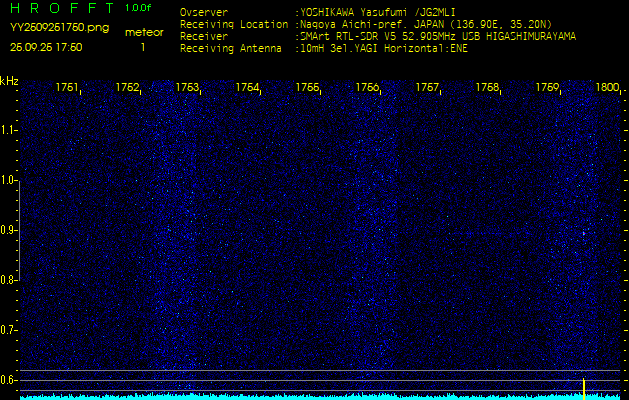Click the 'meteor' count label

coord(144,33)
